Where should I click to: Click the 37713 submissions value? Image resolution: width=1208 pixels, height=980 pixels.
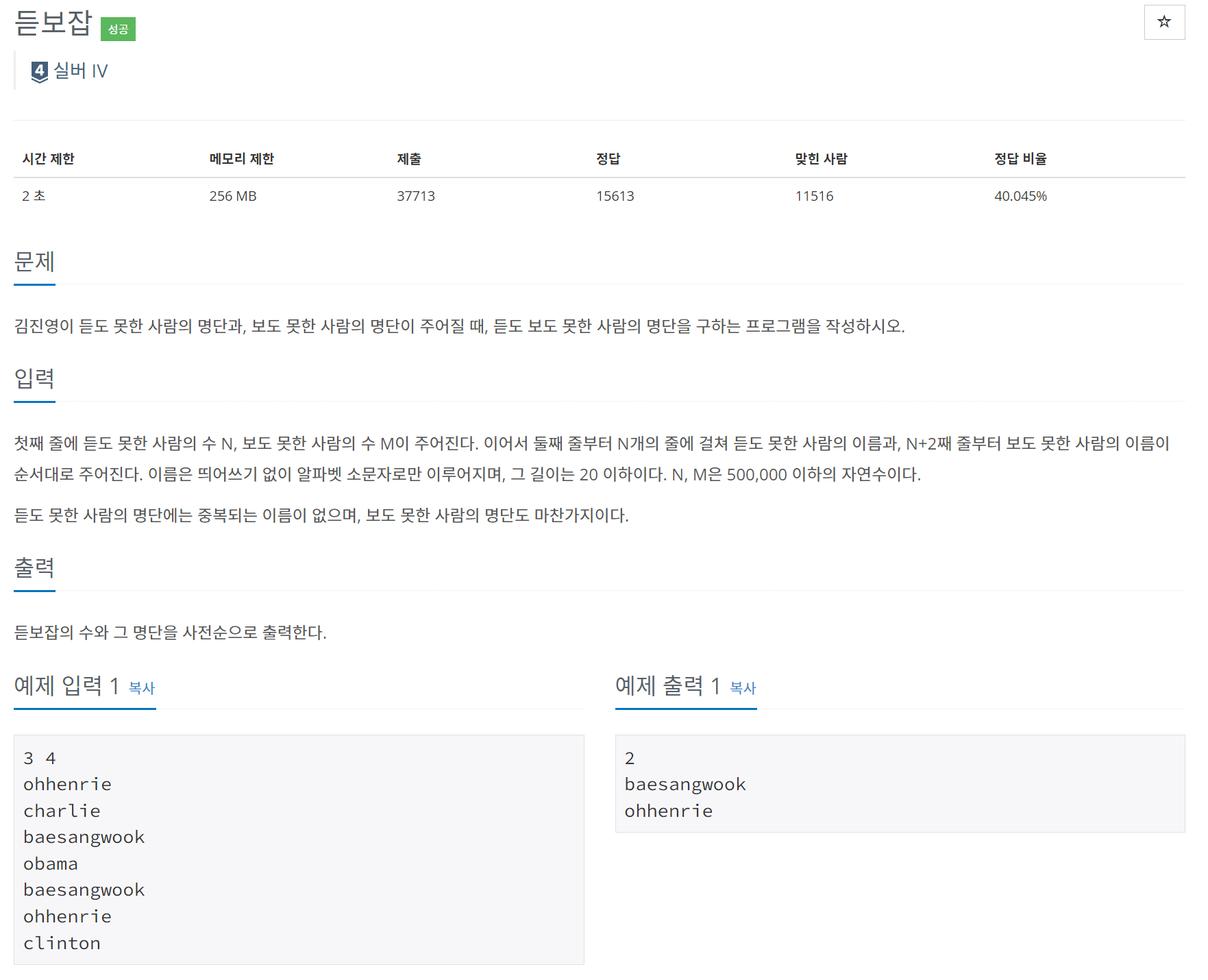coord(416,196)
